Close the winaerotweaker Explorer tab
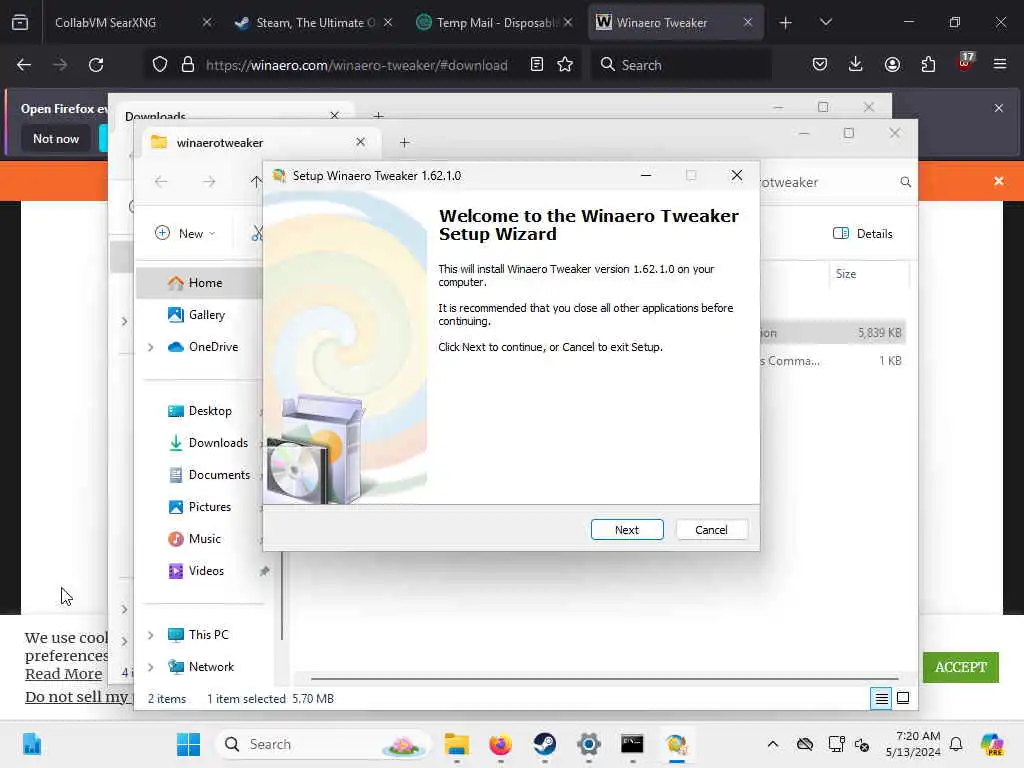 click(360, 142)
